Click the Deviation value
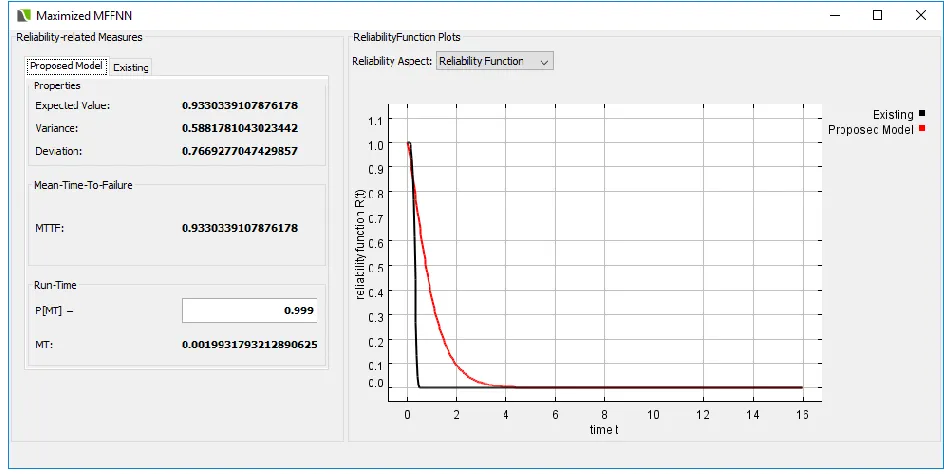Viewport: 944px width, 474px height. (240, 151)
